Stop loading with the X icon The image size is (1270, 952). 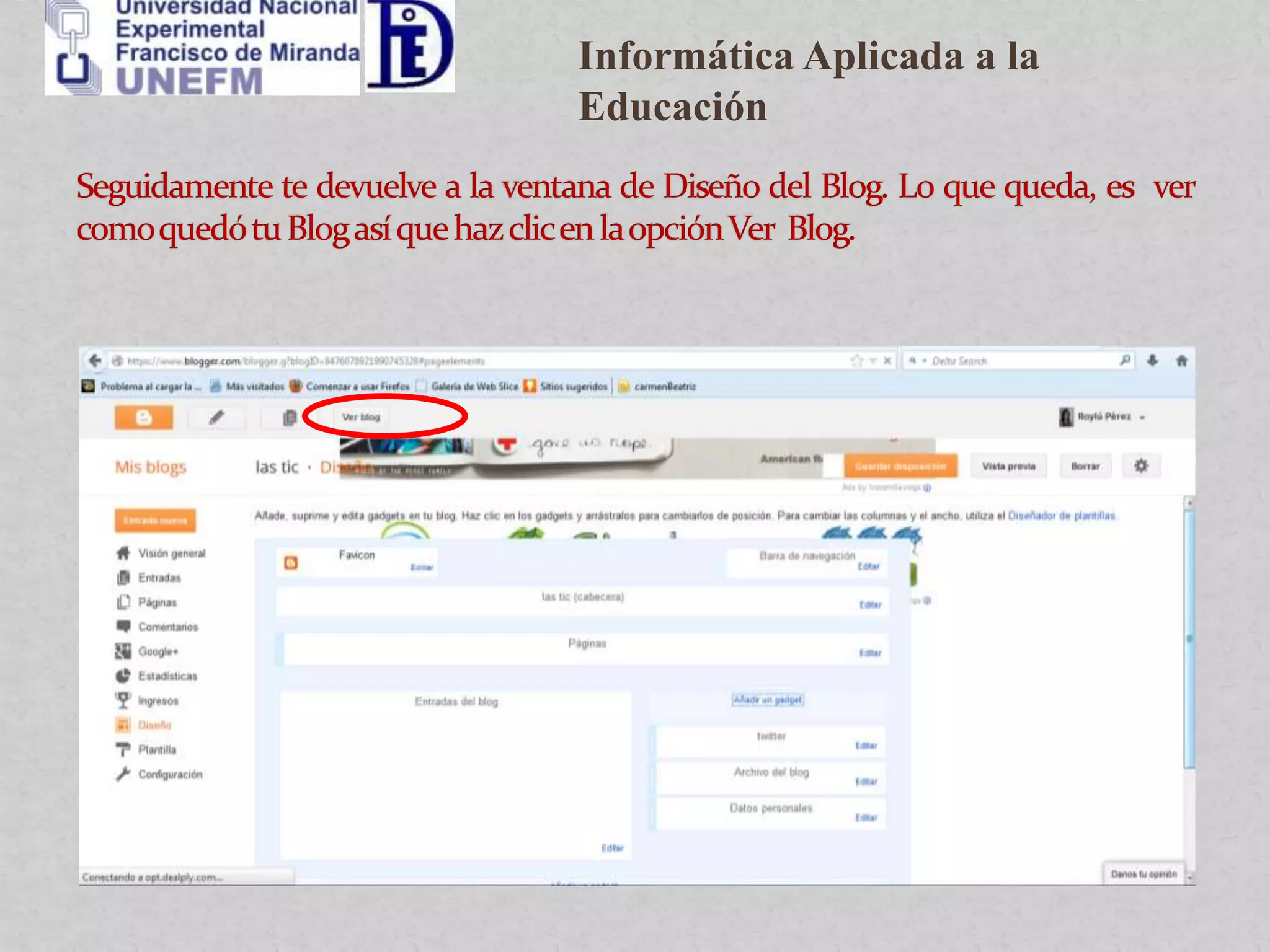pyautogui.click(x=887, y=361)
